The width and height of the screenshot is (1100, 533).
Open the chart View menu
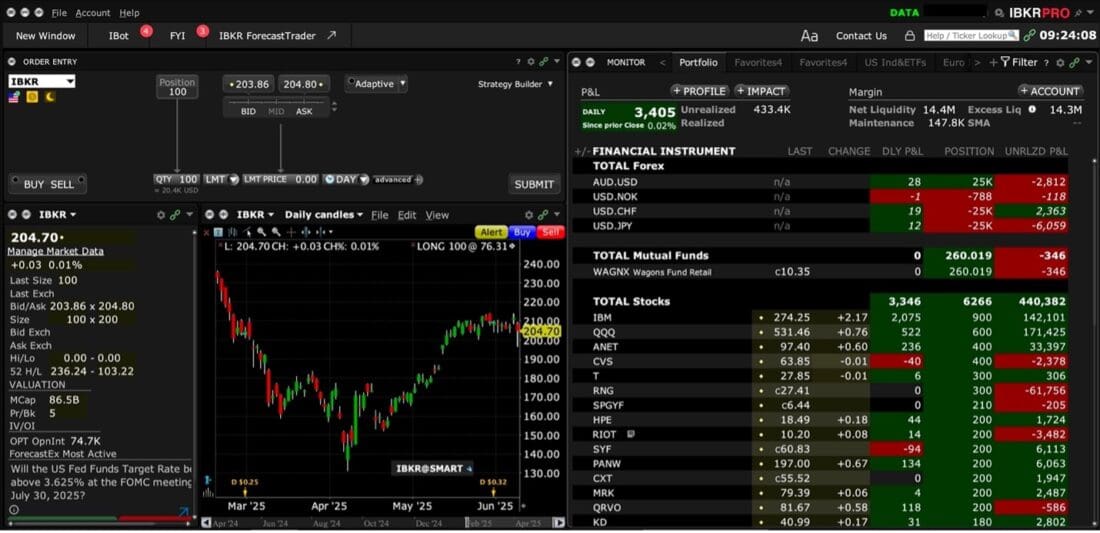(x=437, y=215)
